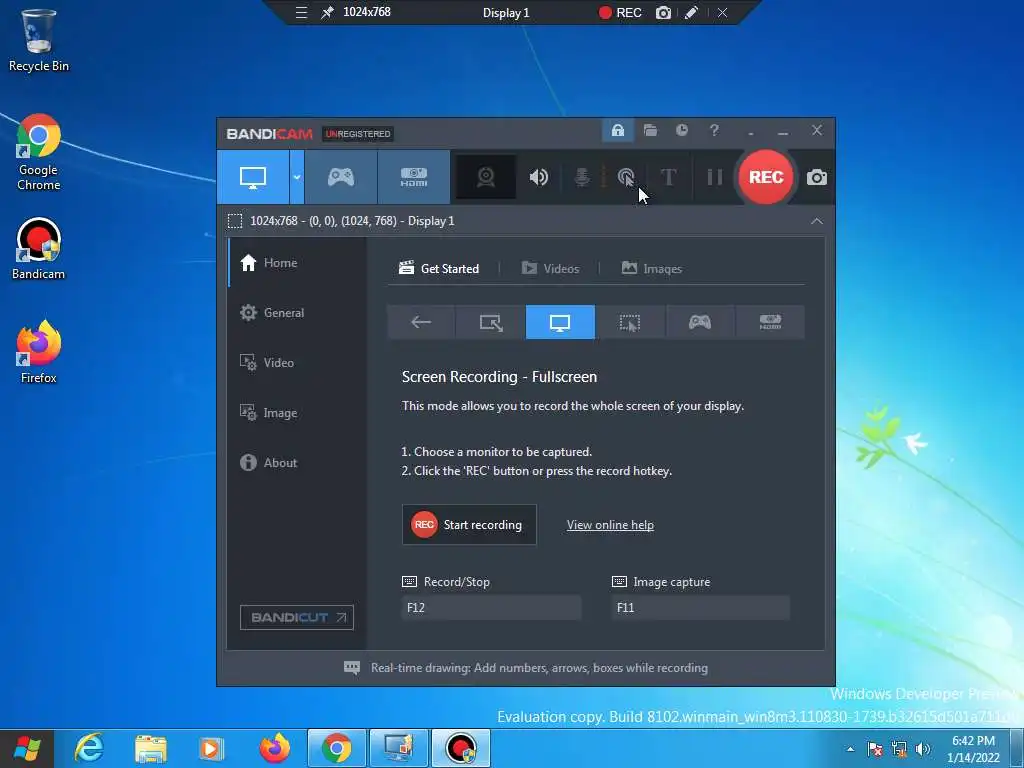
Task: Select Game Recording mode in top toolbar
Action: [341, 177]
